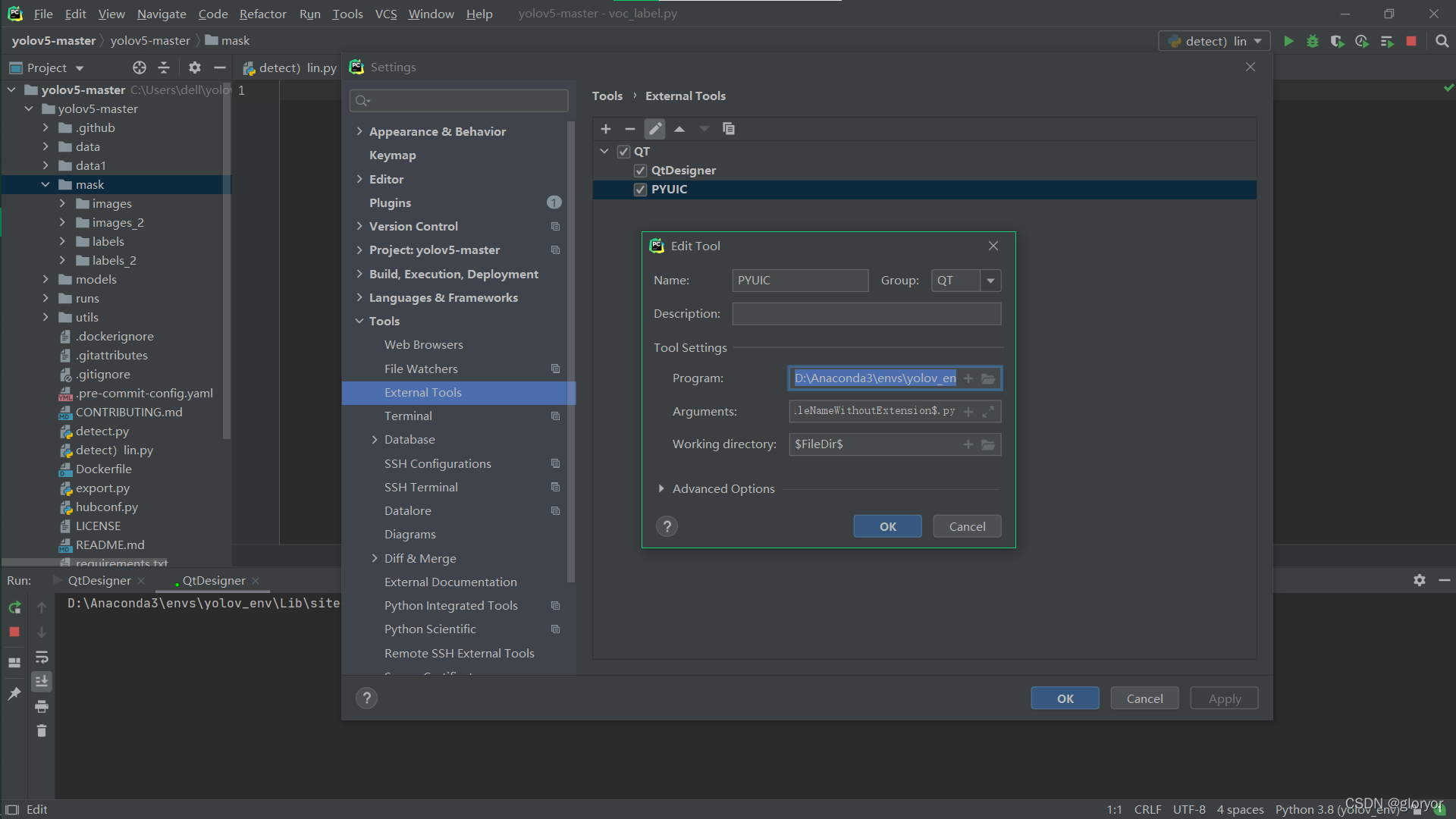The width and height of the screenshot is (1456, 819).
Task: Collapse the mask folder in Project view
Action: tap(45, 184)
